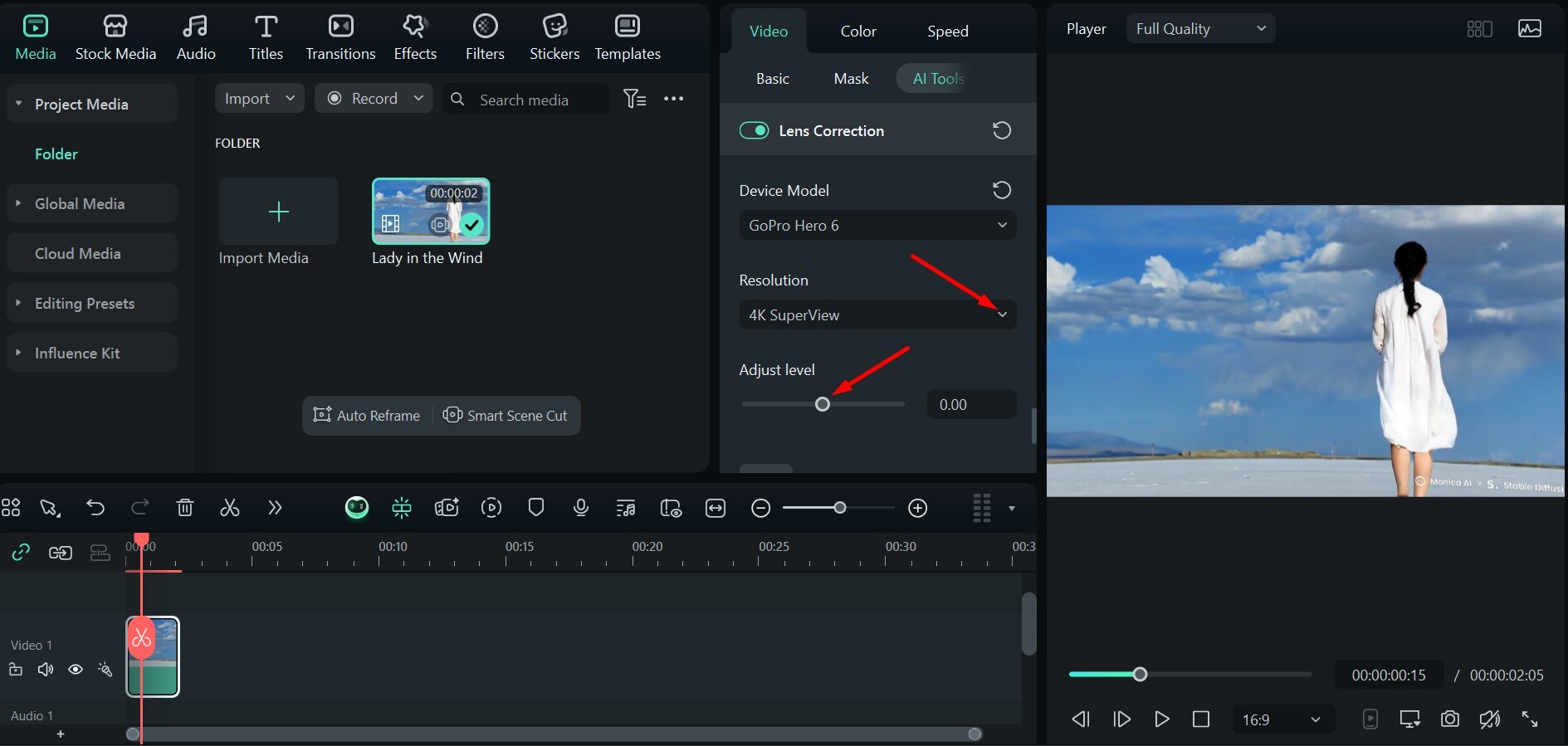The width and height of the screenshot is (1568, 746).
Task: Expand the Global Media section
Action: pyautogui.click(x=18, y=203)
